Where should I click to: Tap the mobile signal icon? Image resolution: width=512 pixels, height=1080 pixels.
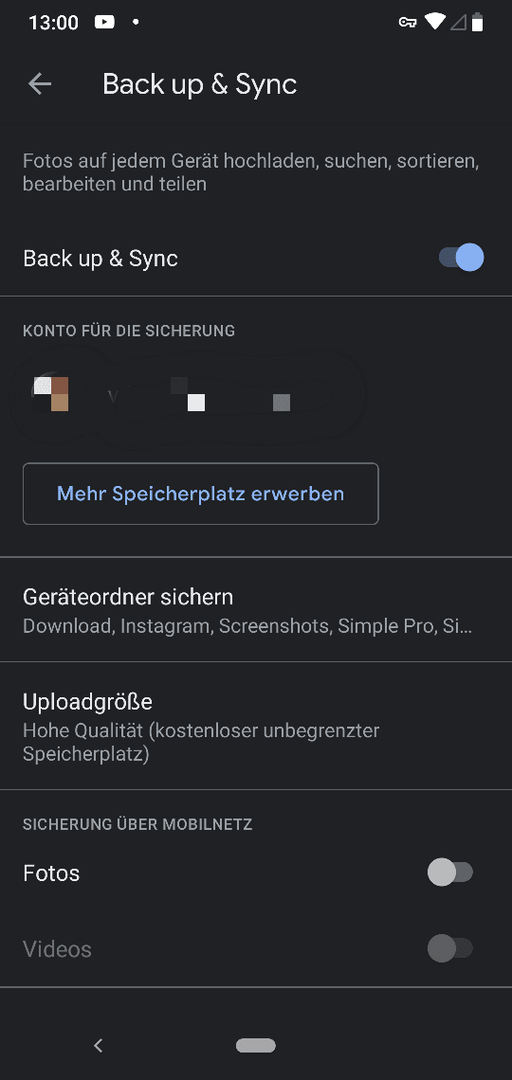(x=458, y=23)
